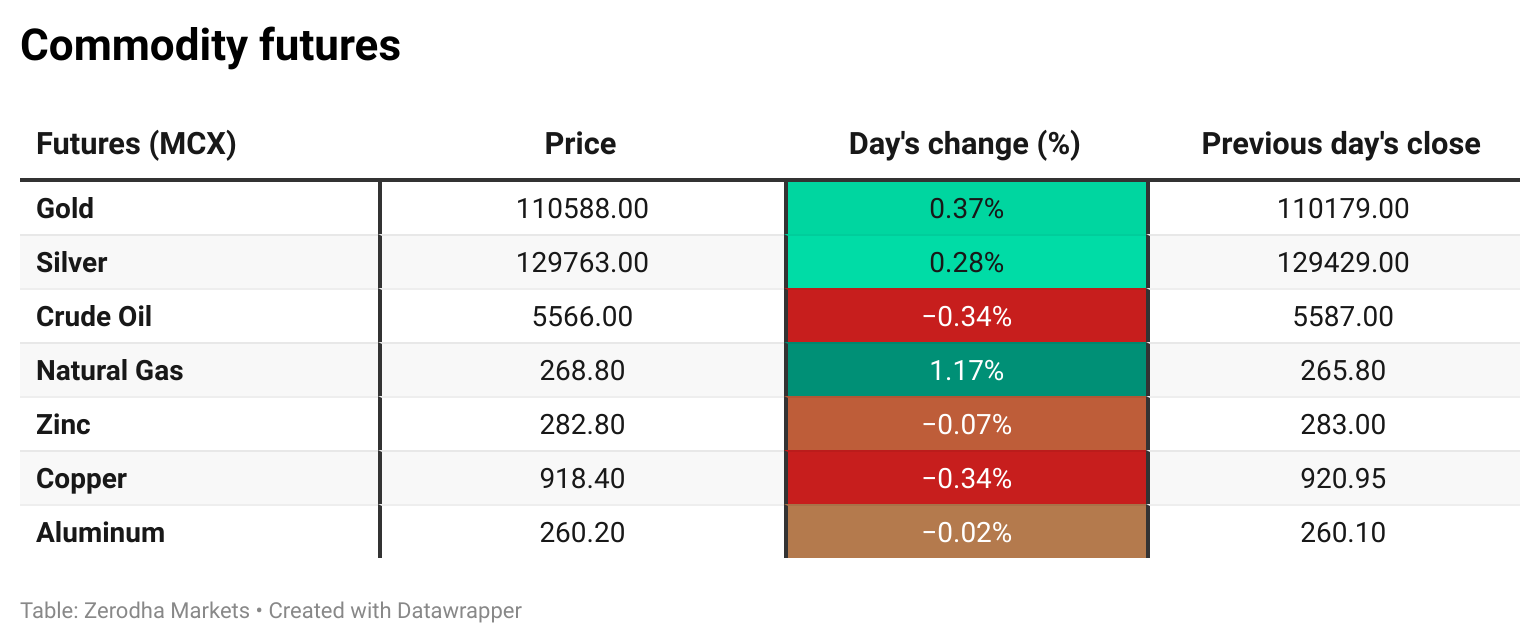Select the Copper row label

click(81, 479)
